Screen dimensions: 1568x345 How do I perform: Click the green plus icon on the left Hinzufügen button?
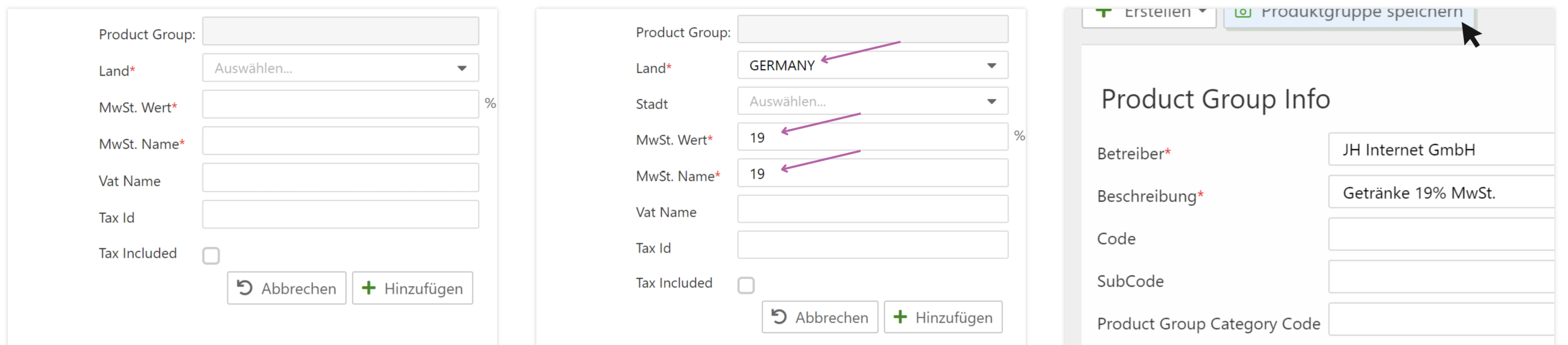pos(368,288)
